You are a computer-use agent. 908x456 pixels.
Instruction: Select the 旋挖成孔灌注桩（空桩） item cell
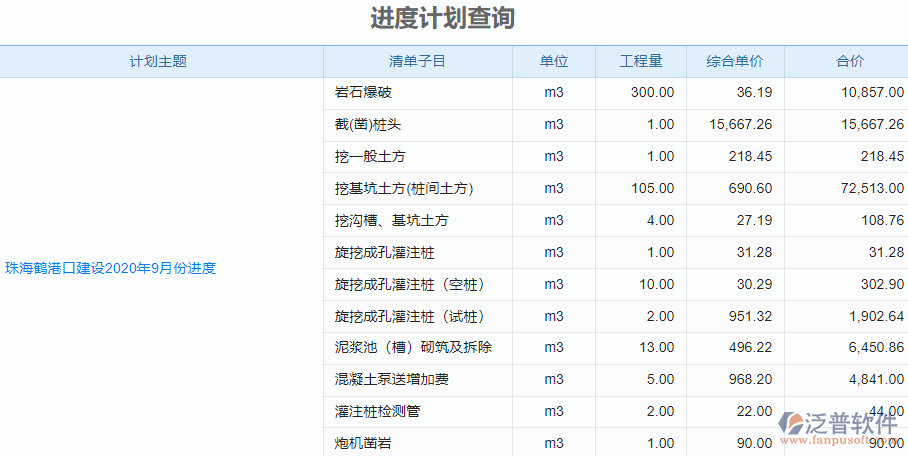click(x=418, y=284)
